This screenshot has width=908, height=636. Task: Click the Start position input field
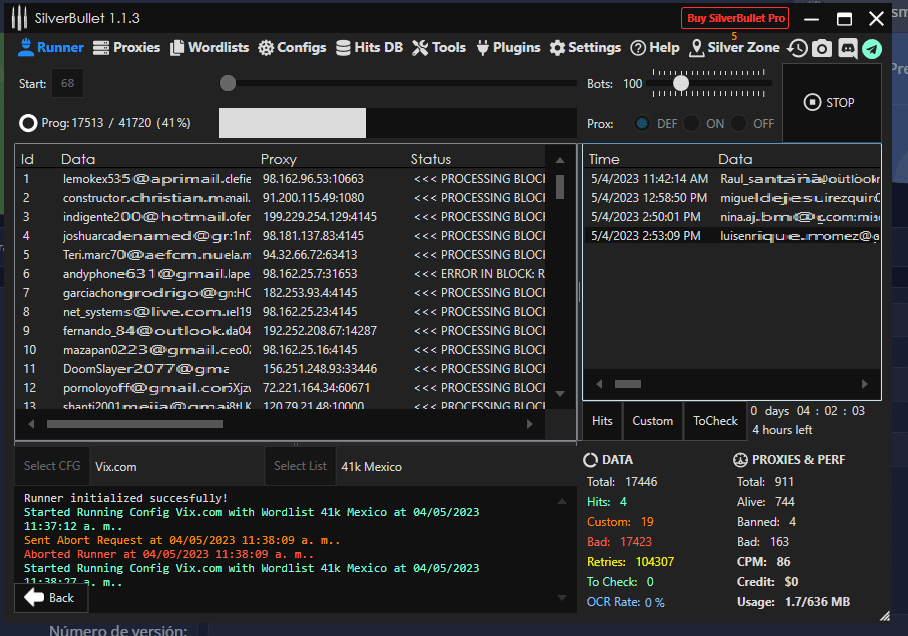pyautogui.click(x=68, y=84)
